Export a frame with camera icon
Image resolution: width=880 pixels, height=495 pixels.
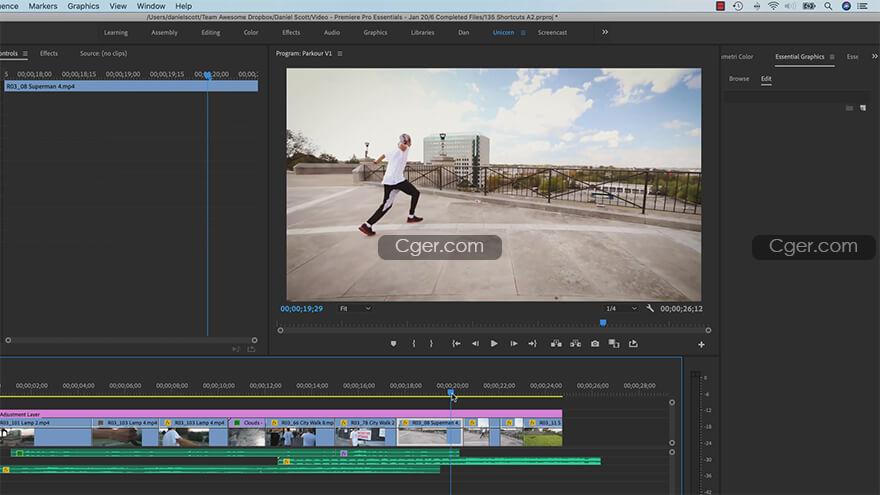pyautogui.click(x=595, y=343)
